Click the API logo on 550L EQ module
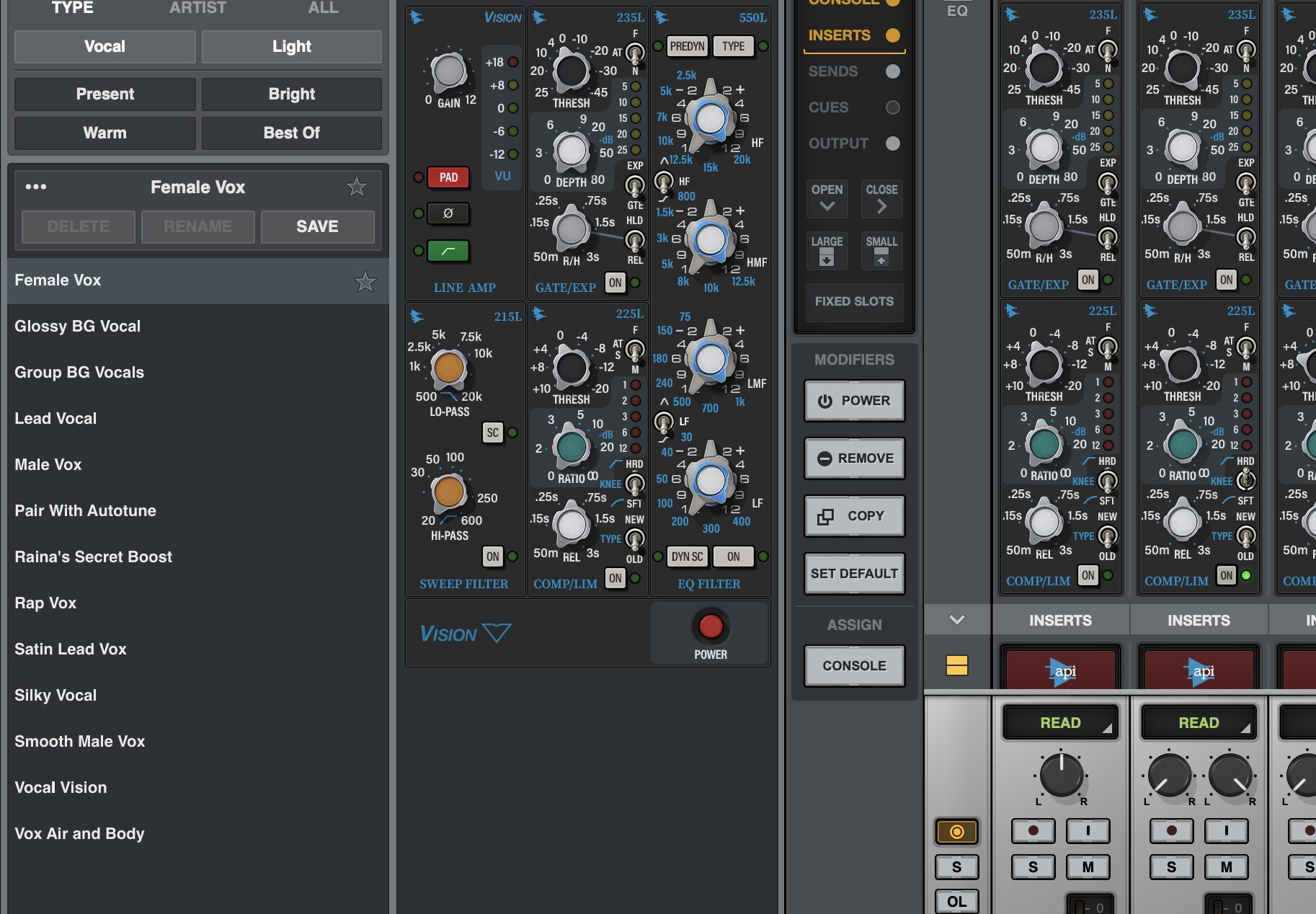This screenshot has width=1316, height=914. click(661, 17)
